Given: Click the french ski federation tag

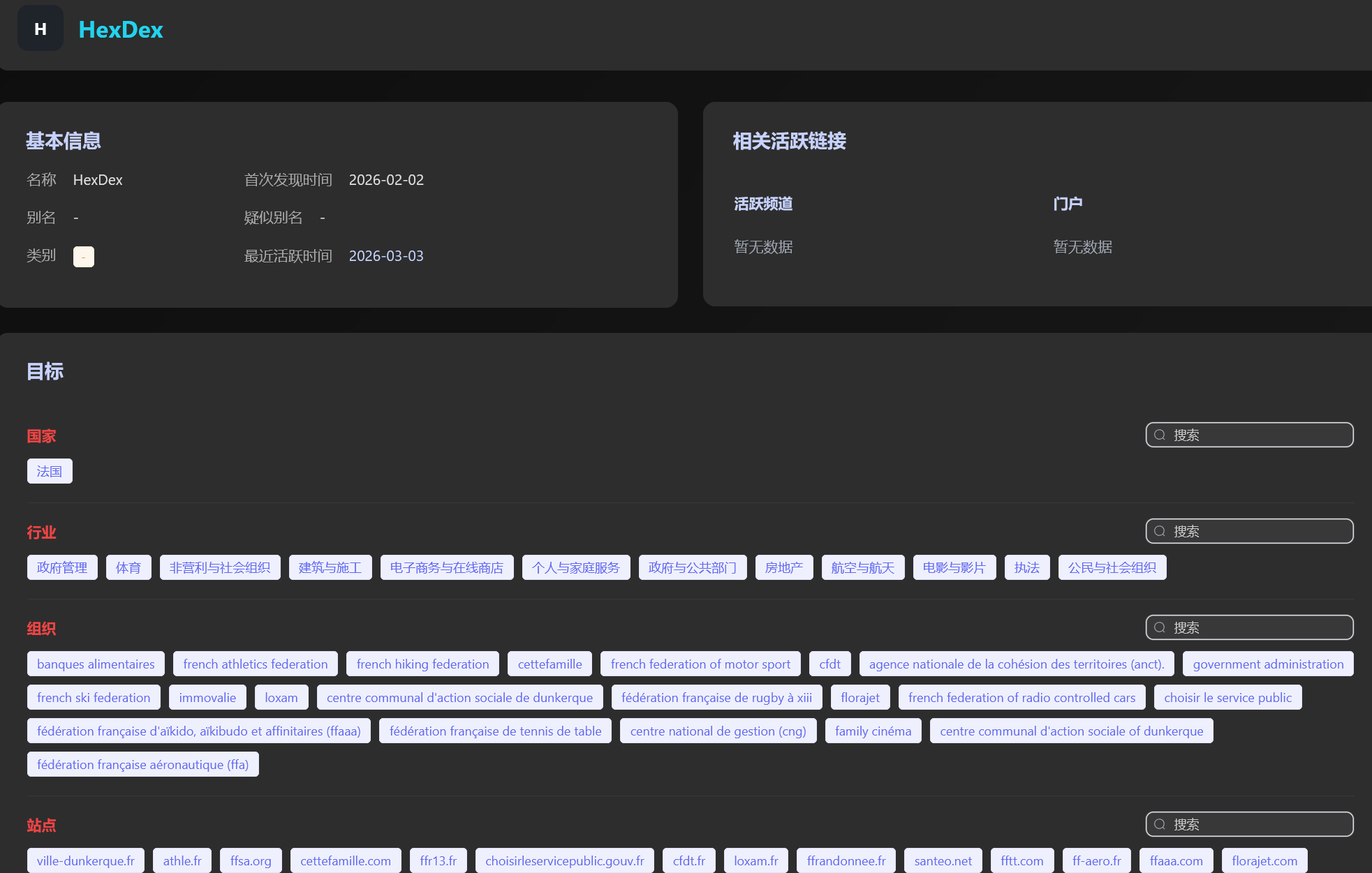Looking at the screenshot, I should (x=94, y=697).
